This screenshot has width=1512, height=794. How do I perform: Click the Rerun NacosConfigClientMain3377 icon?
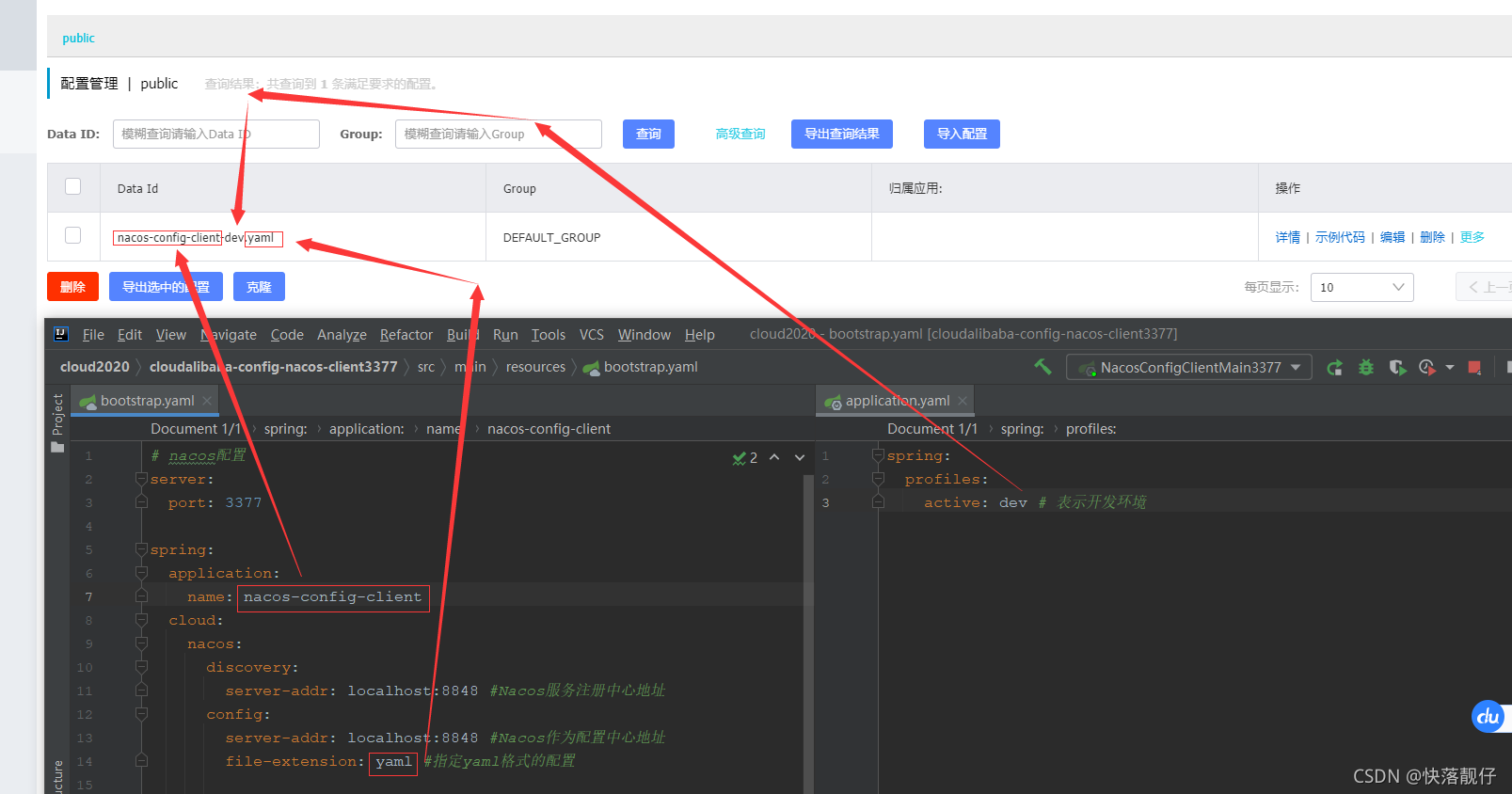1334,367
